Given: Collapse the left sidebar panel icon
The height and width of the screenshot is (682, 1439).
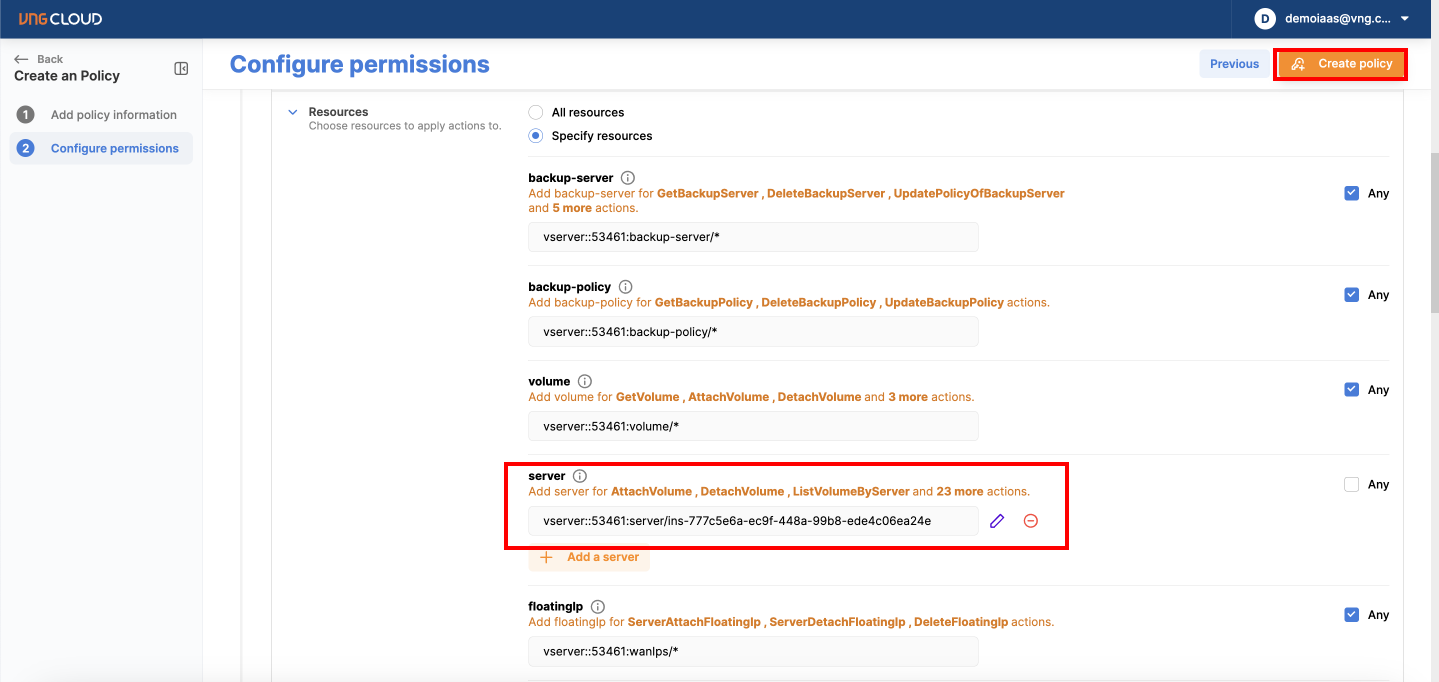Looking at the screenshot, I should 181,69.
